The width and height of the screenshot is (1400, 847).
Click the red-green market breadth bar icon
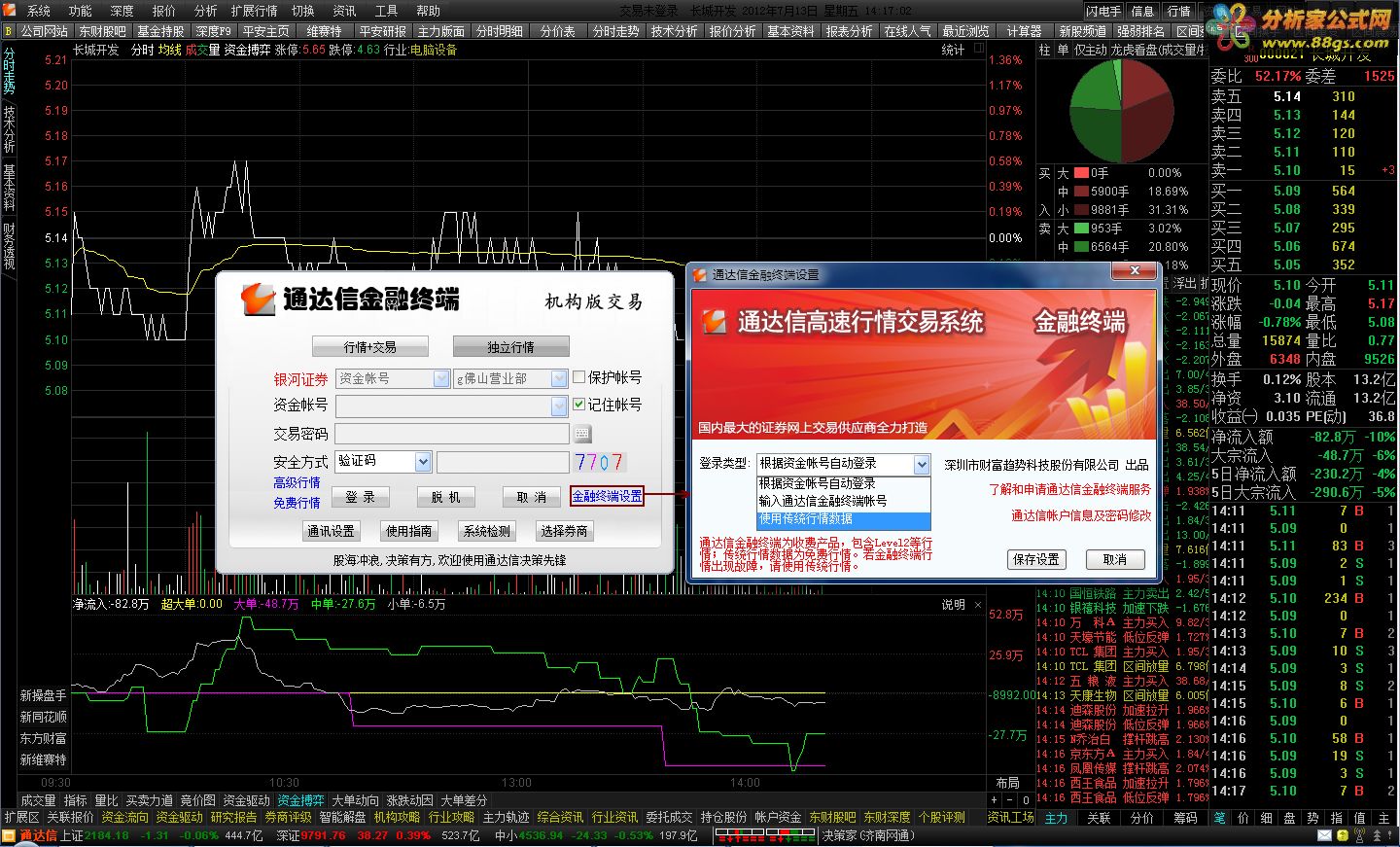click(x=765, y=835)
